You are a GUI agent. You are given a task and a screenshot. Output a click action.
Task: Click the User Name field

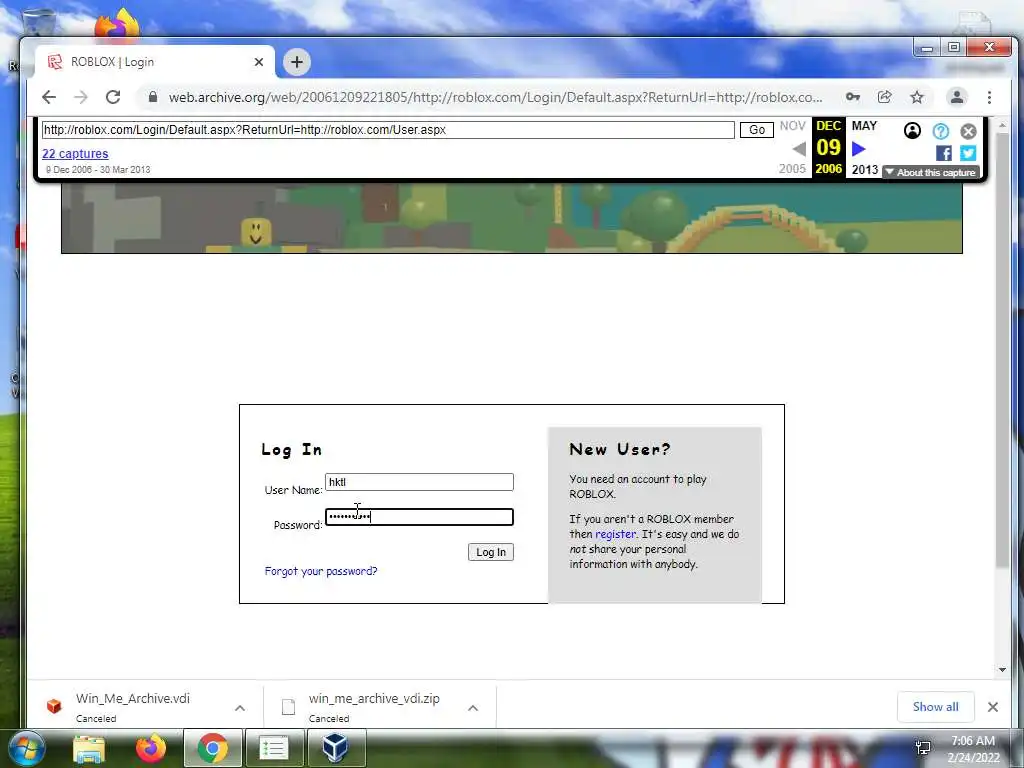tap(419, 482)
